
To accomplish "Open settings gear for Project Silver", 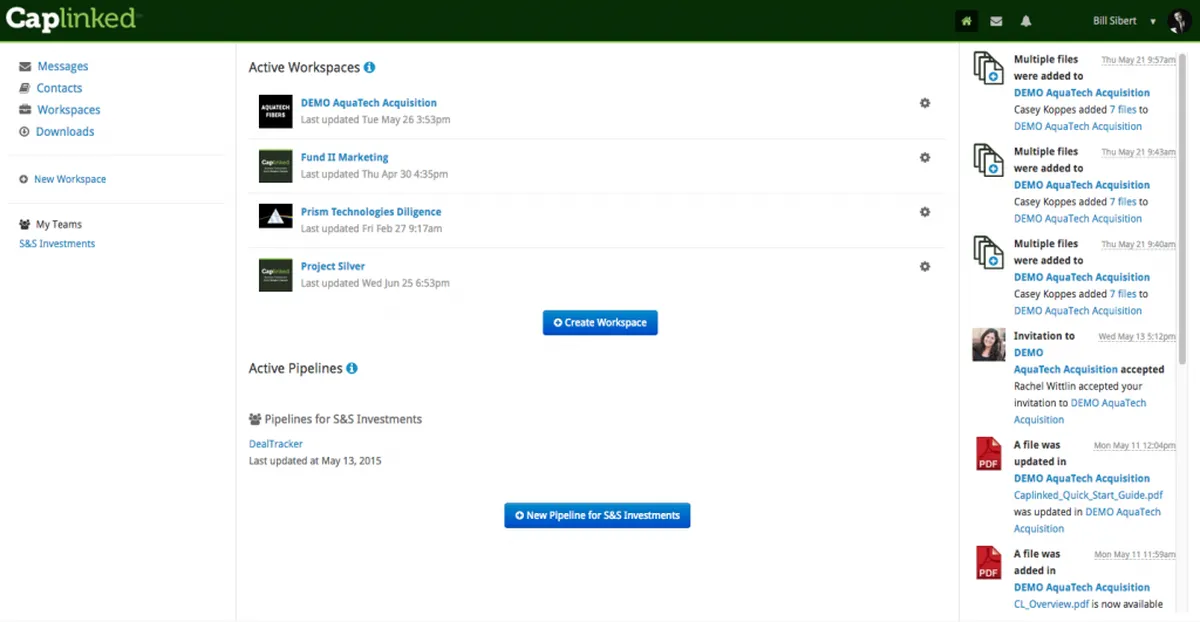I will point(925,266).
